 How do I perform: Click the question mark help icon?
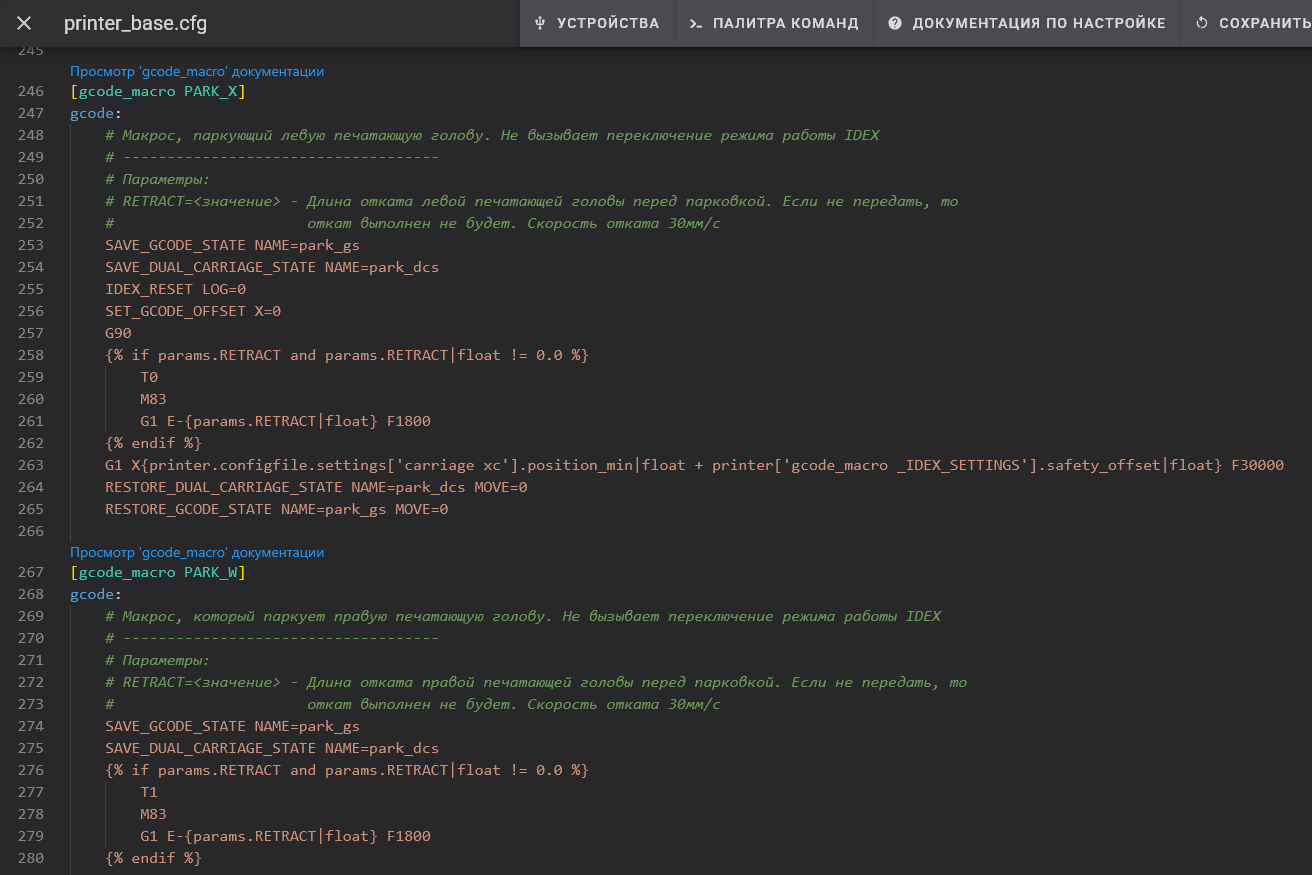click(x=895, y=23)
